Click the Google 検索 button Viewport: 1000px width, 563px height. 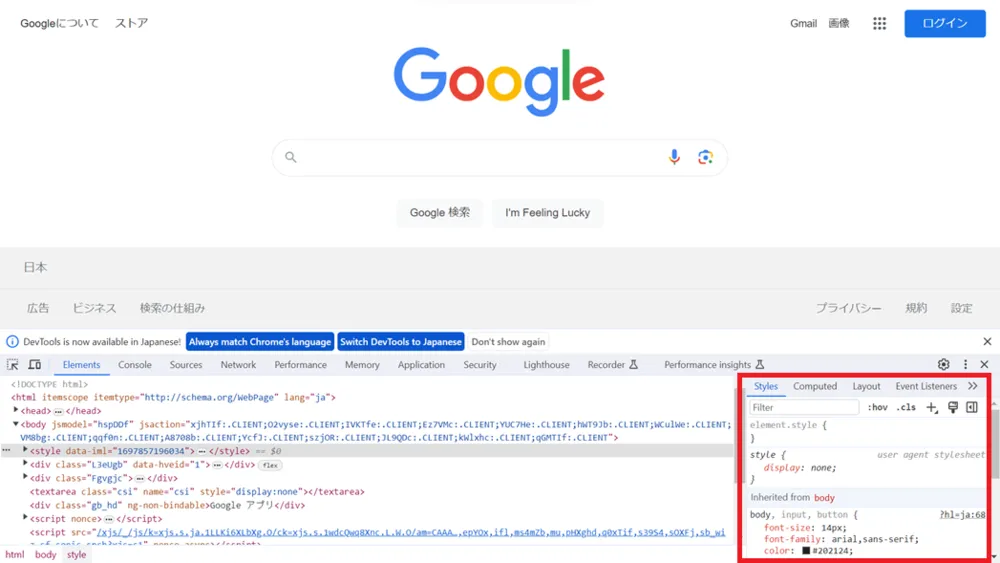point(439,213)
